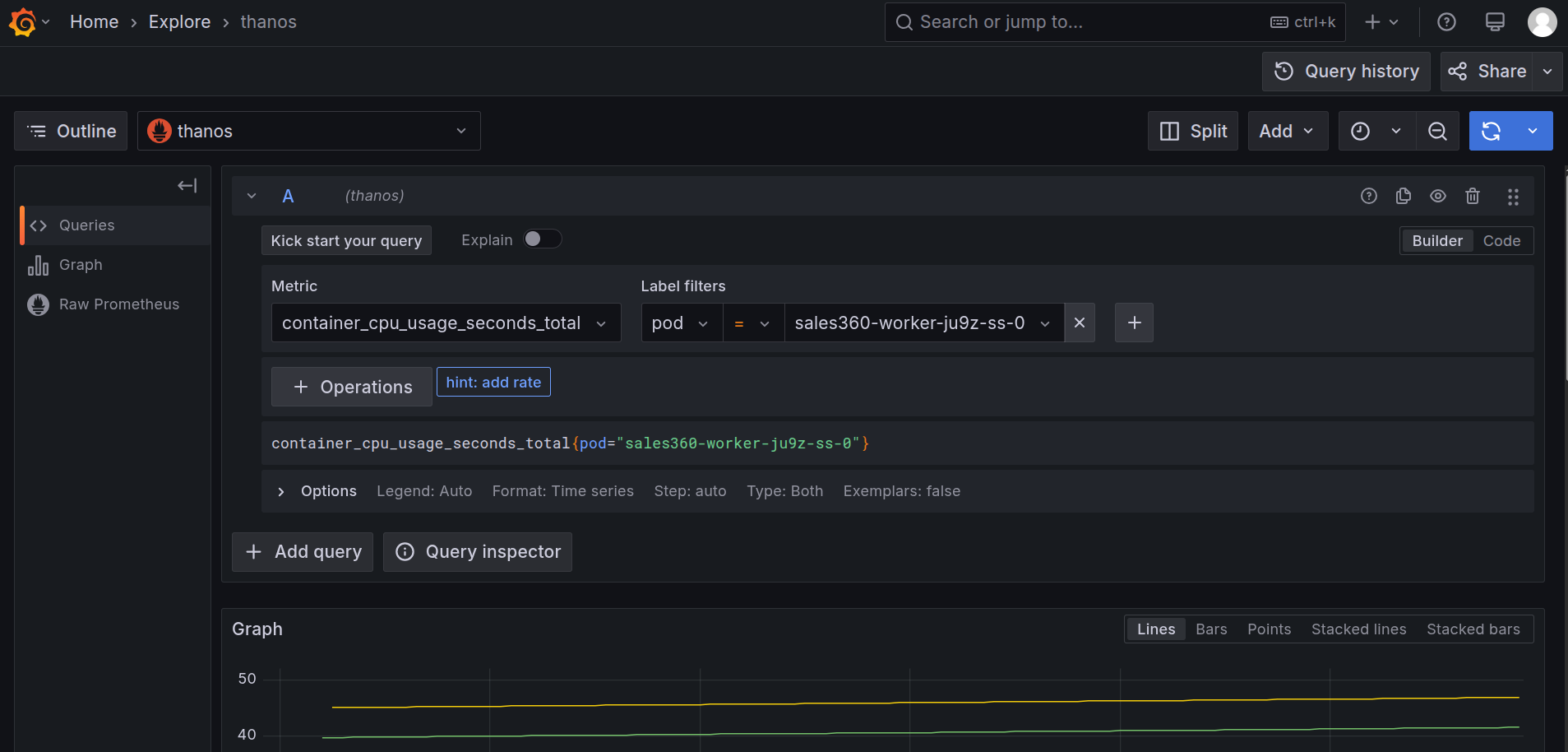Click the Query inspector button
Viewport: 1568px width, 752px height.
tap(477, 552)
